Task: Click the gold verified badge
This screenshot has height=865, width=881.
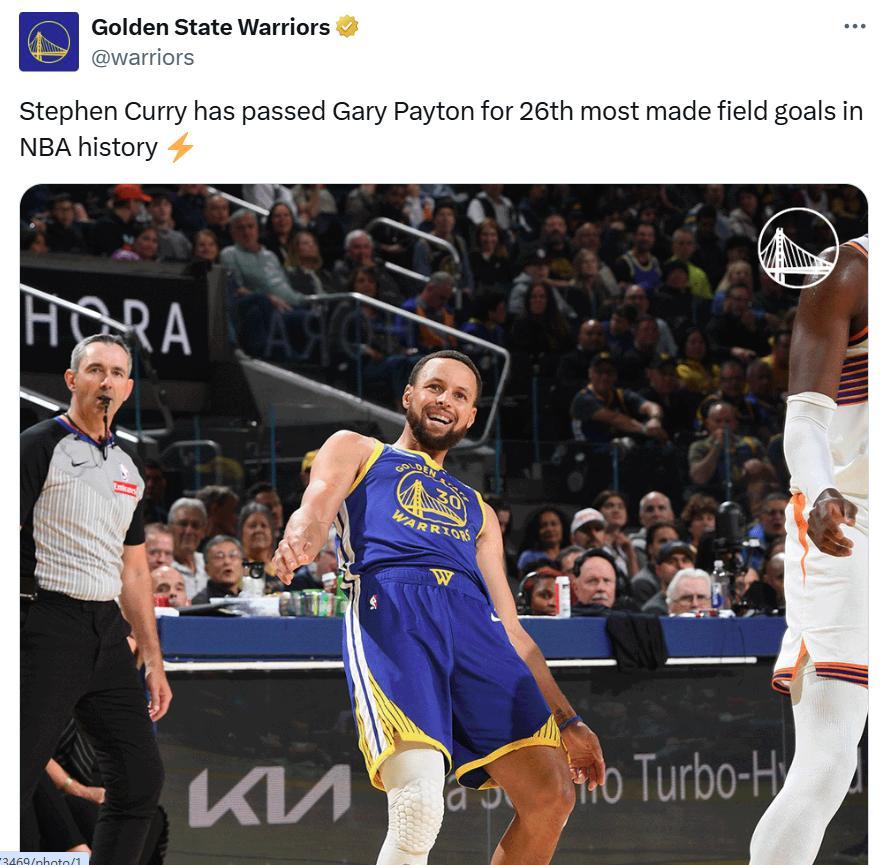Action: click(347, 26)
